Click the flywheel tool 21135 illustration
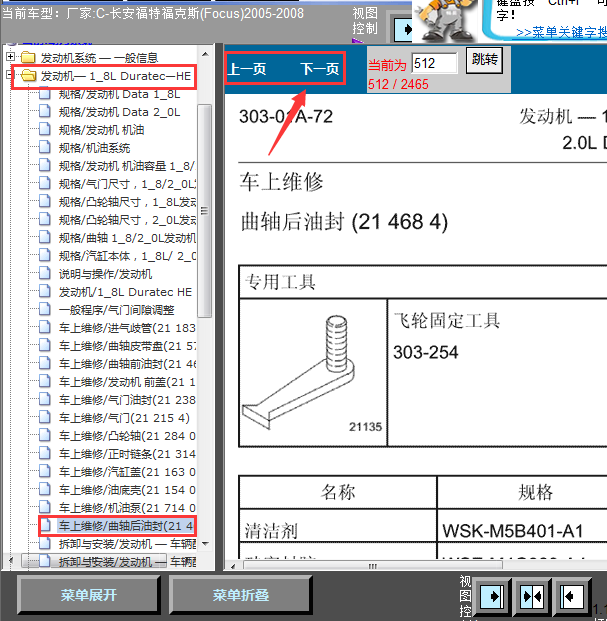This screenshot has width=607, height=621. [x=313, y=373]
